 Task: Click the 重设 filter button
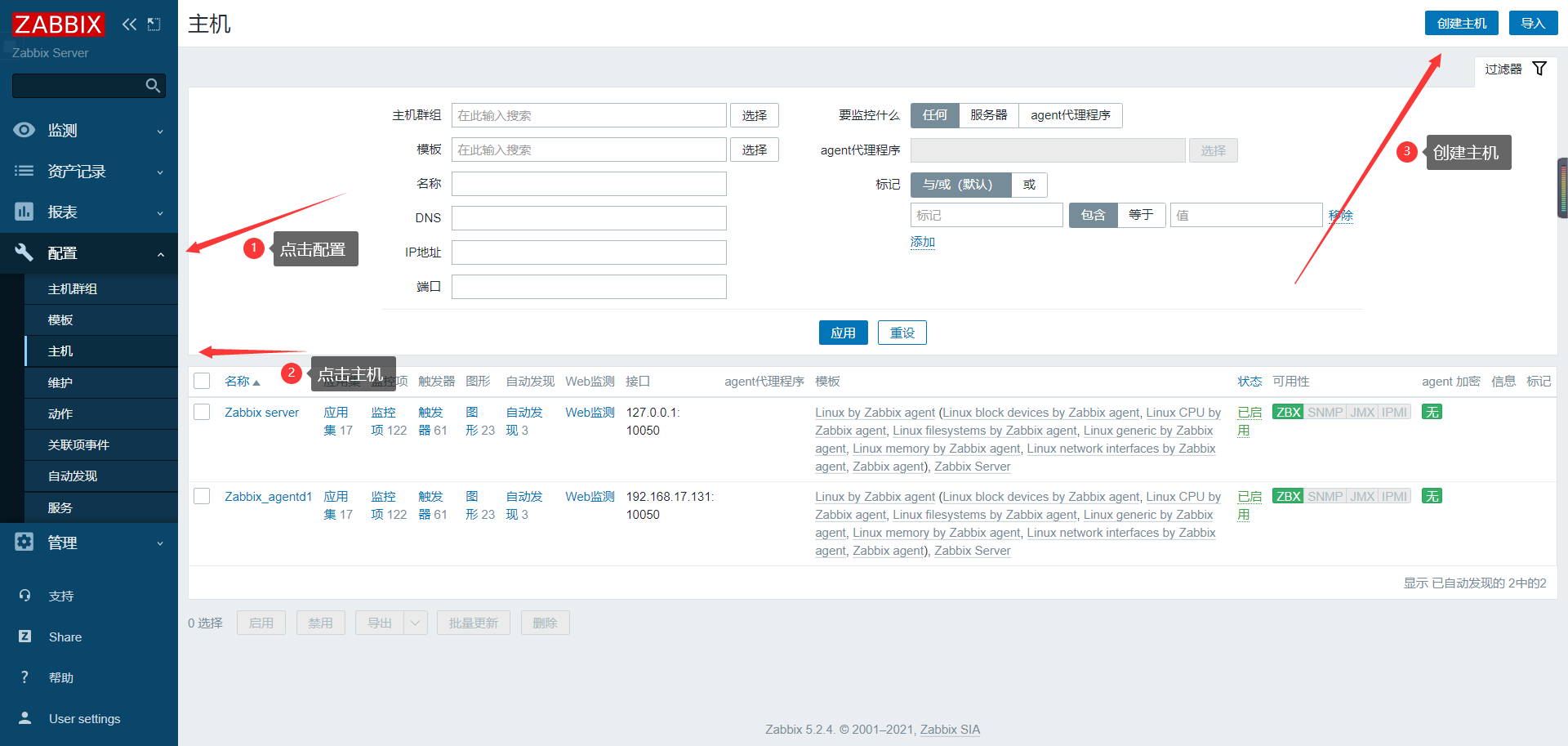[x=902, y=333]
